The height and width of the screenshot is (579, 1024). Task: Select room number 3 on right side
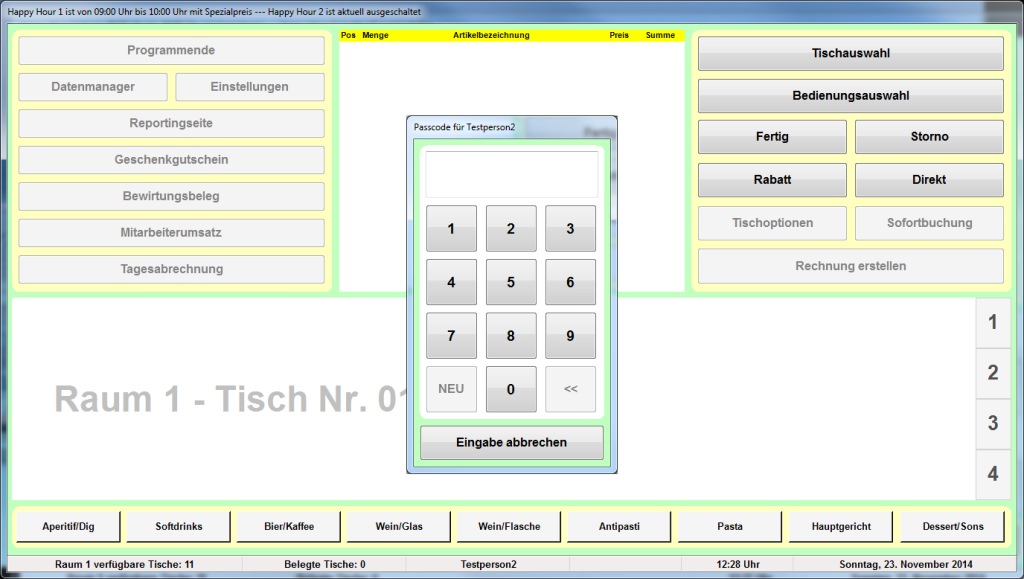click(992, 423)
